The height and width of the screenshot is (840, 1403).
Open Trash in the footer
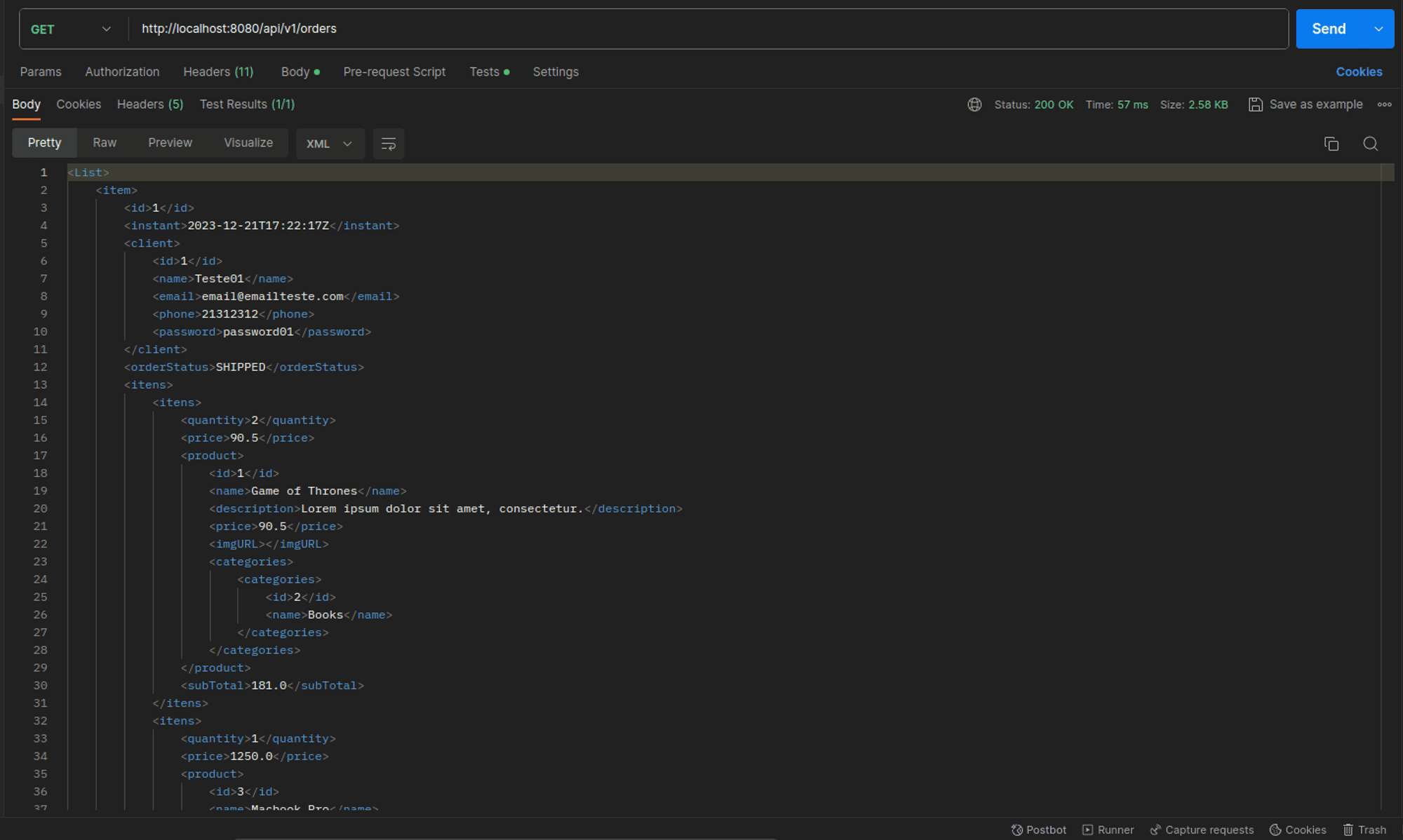[1364, 829]
